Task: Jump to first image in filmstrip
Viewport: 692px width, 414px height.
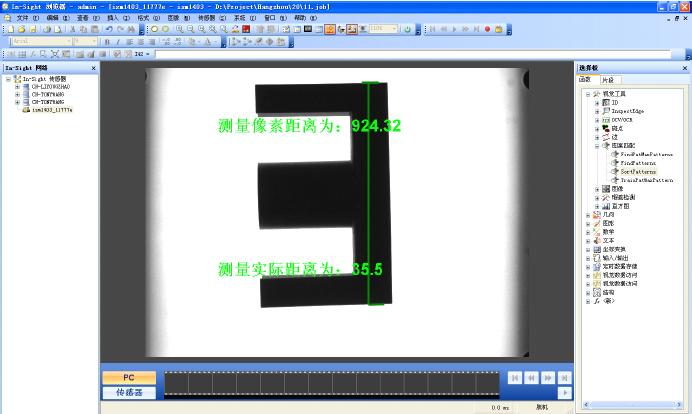Action: (x=514, y=378)
